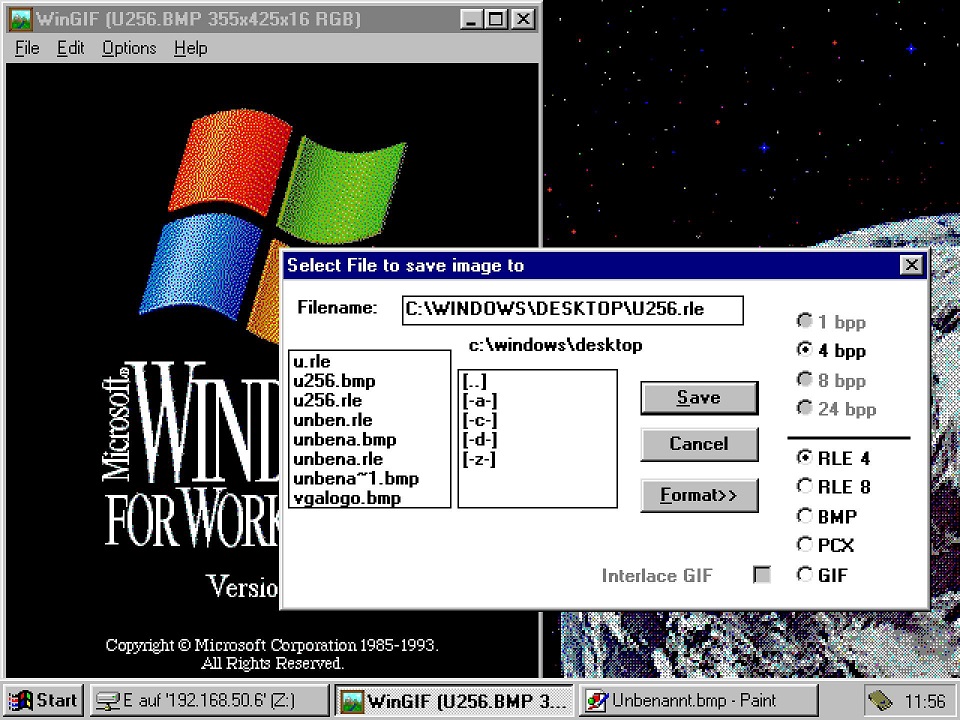The width and height of the screenshot is (960, 720).
Task: Pick the PCX format radio button
Action: tap(804, 545)
